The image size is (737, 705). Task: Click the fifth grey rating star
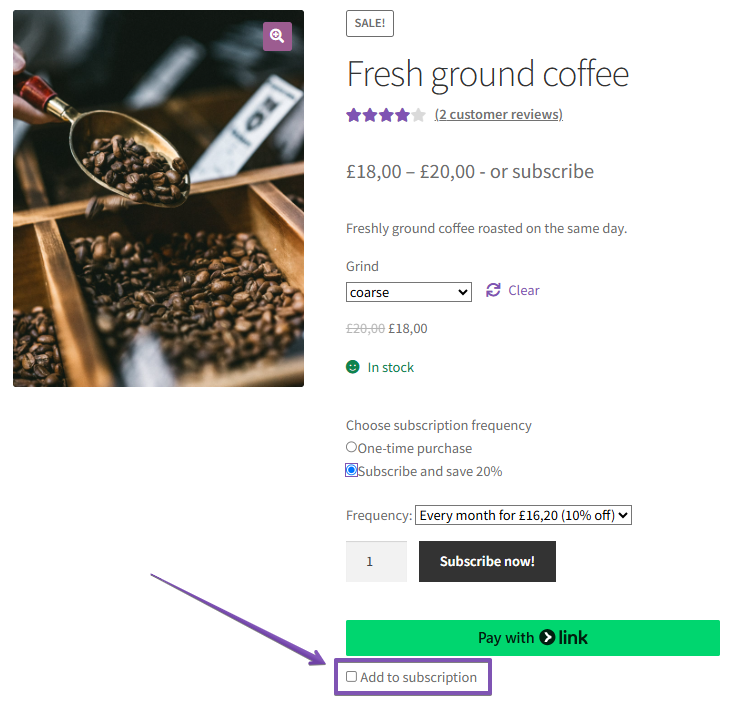(x=418, y=115)
